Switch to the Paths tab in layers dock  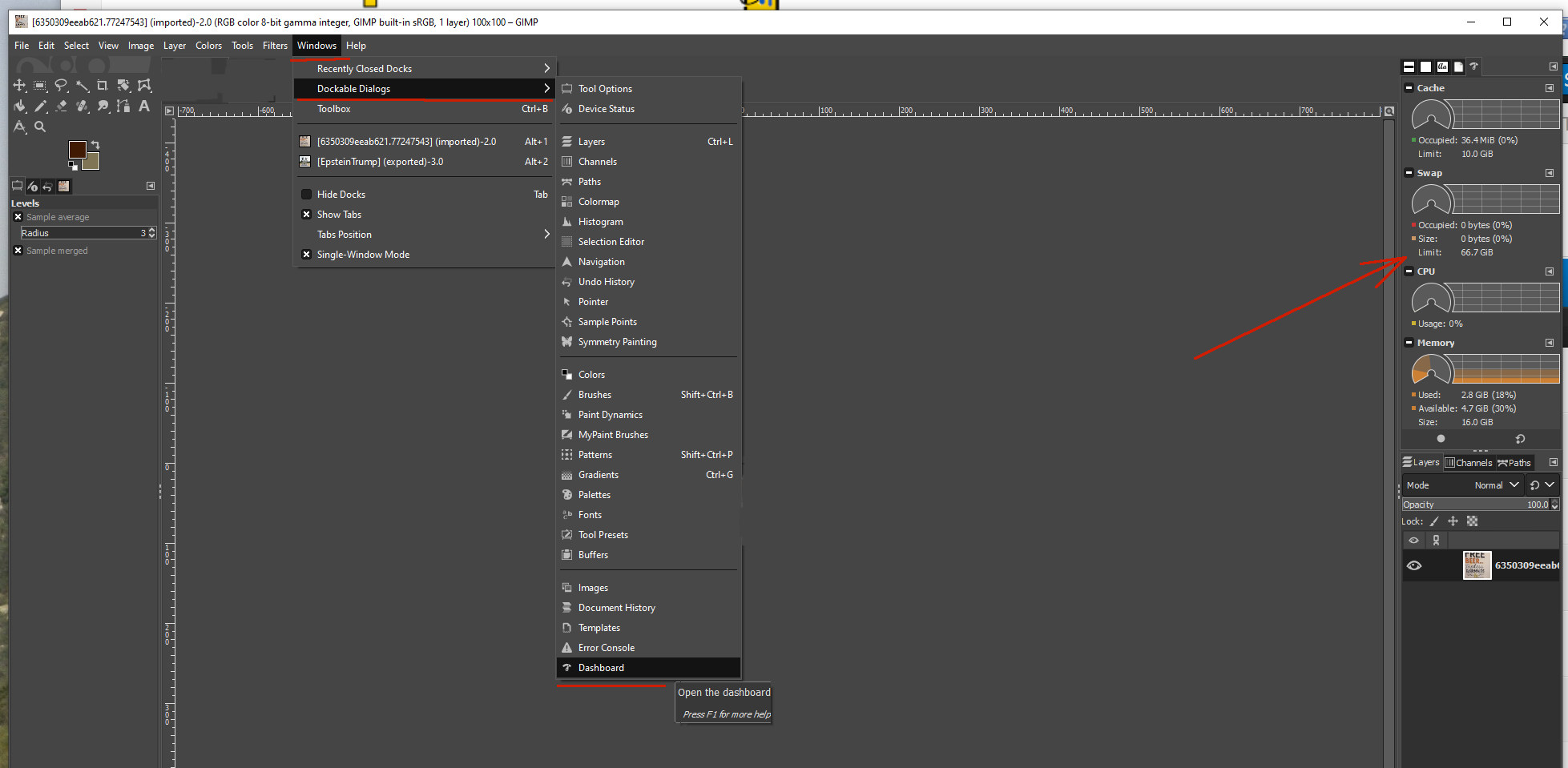1514,463
